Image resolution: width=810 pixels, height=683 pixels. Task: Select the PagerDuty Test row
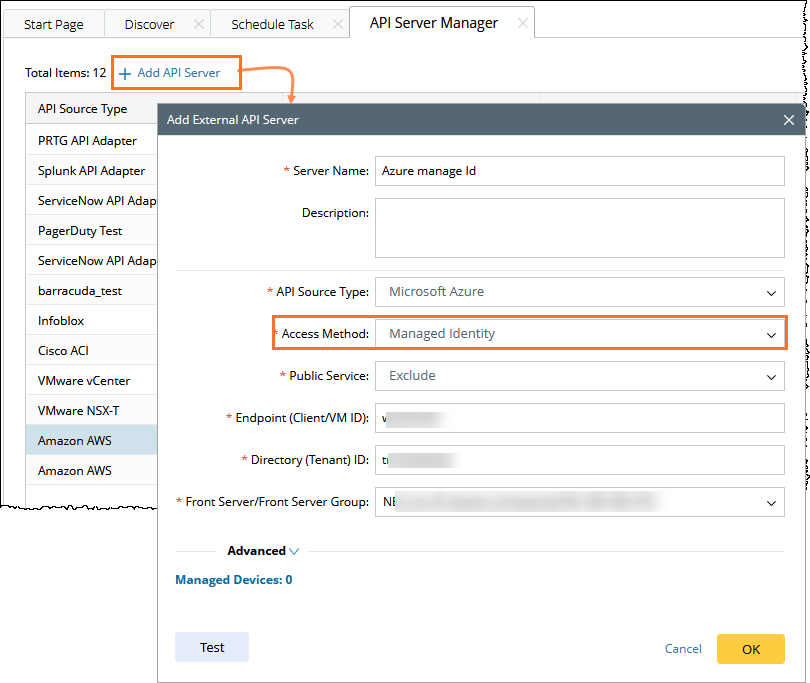(80, 230)
